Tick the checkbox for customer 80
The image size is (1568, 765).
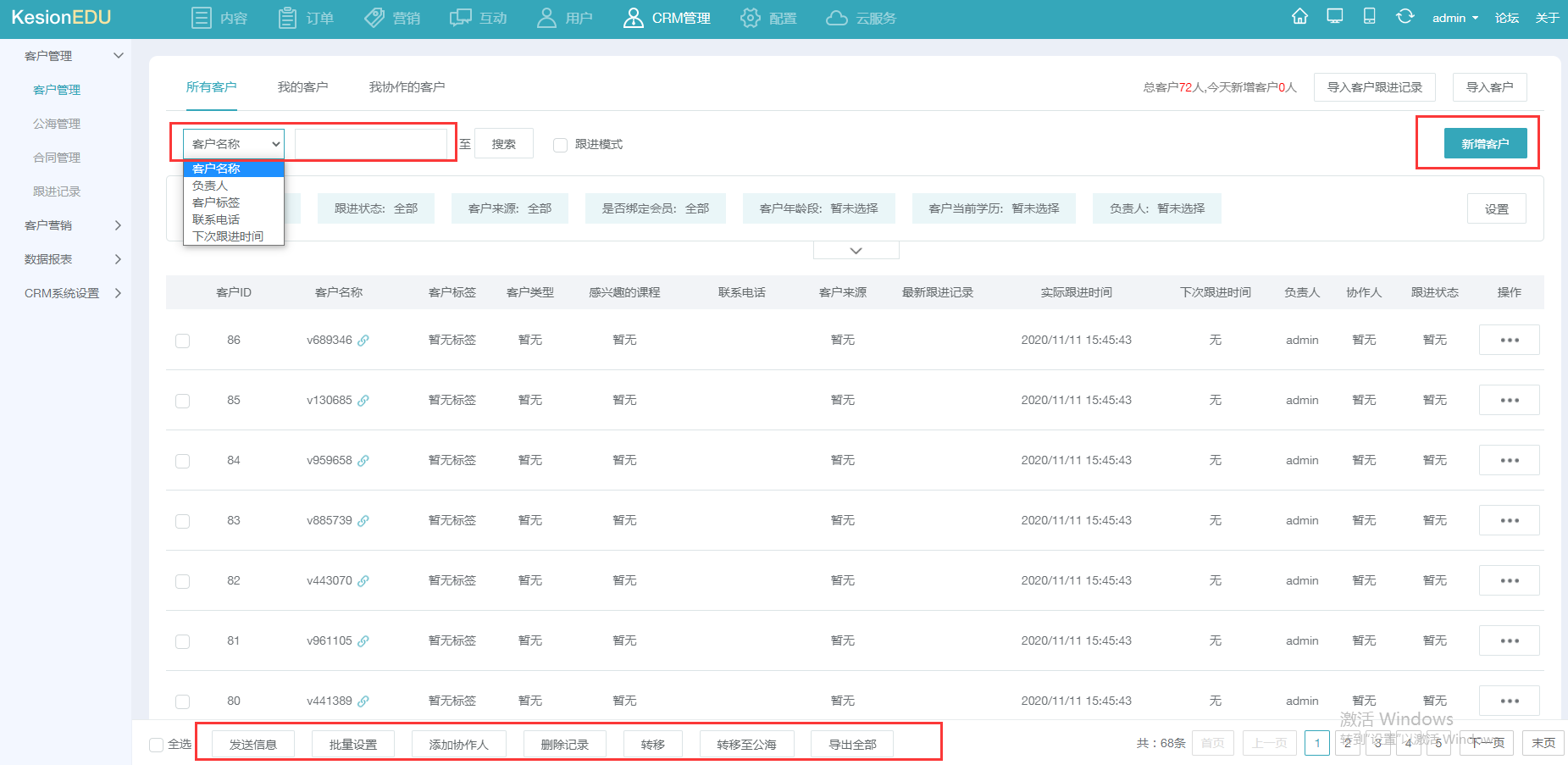coord(182,701)
